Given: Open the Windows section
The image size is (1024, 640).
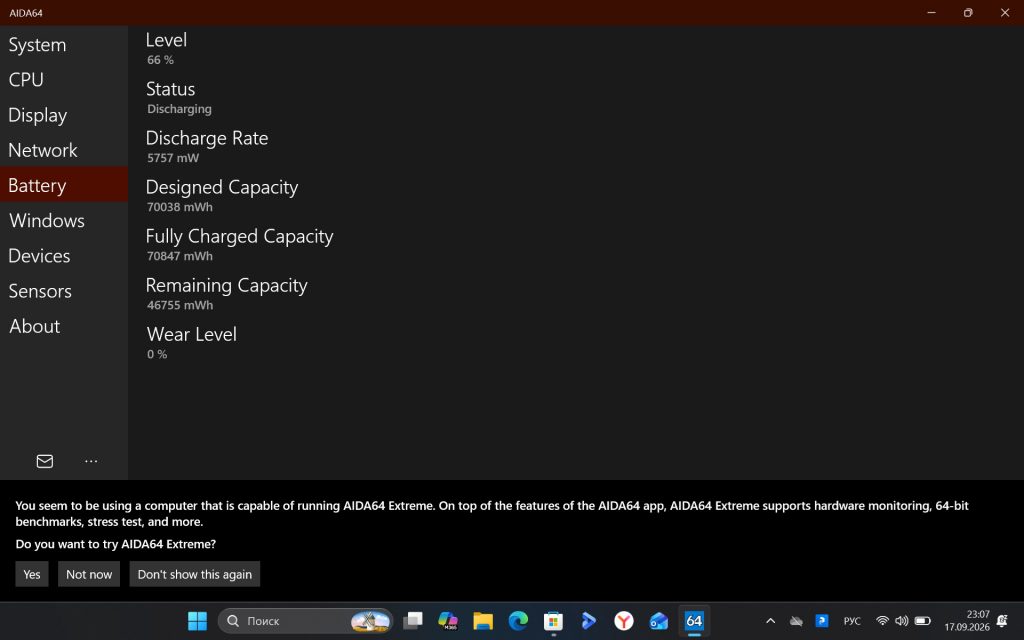Looking at the screenshot, I should (63, 221).
